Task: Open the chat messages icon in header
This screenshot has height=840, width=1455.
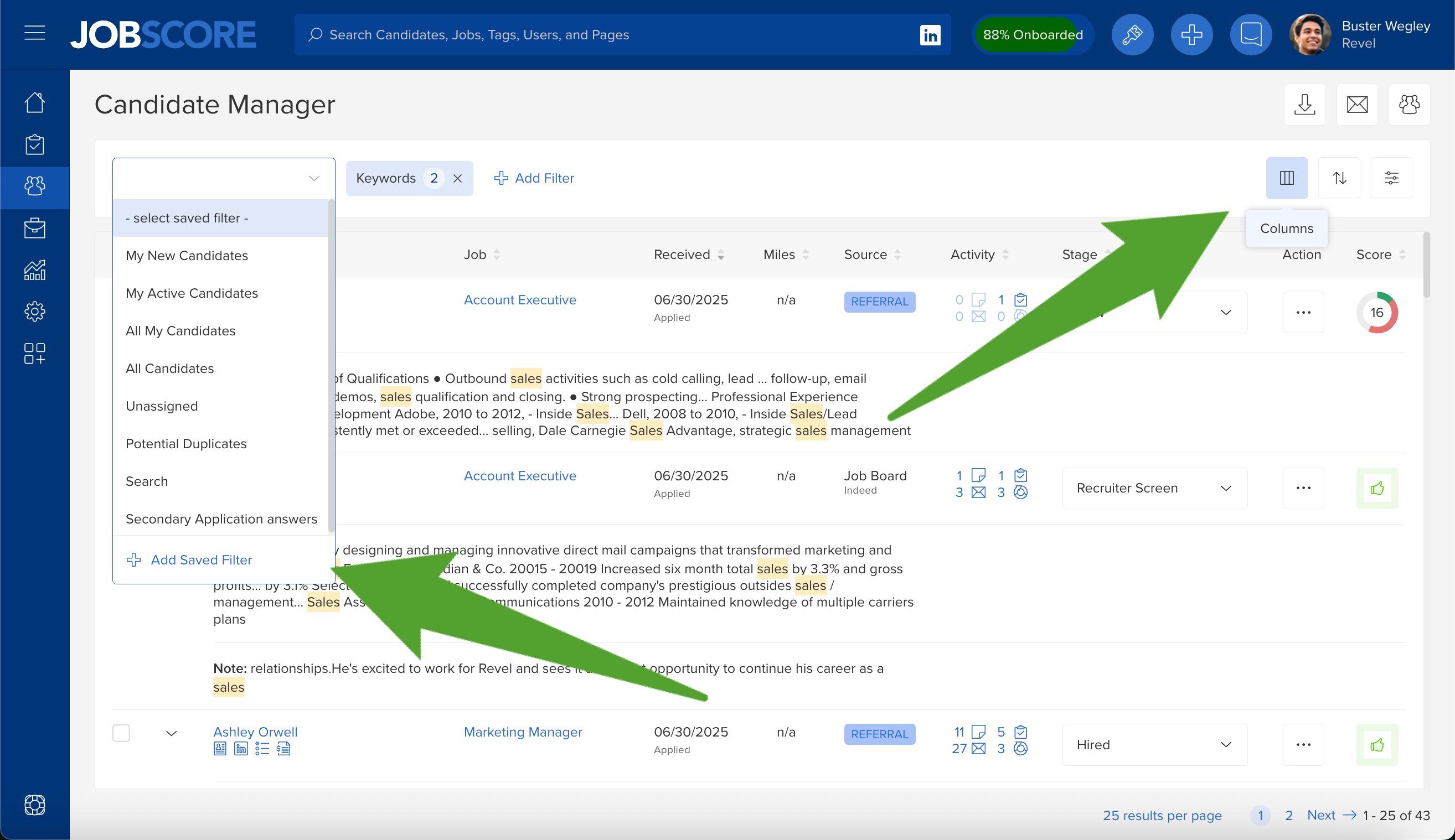Action: 1251,35
